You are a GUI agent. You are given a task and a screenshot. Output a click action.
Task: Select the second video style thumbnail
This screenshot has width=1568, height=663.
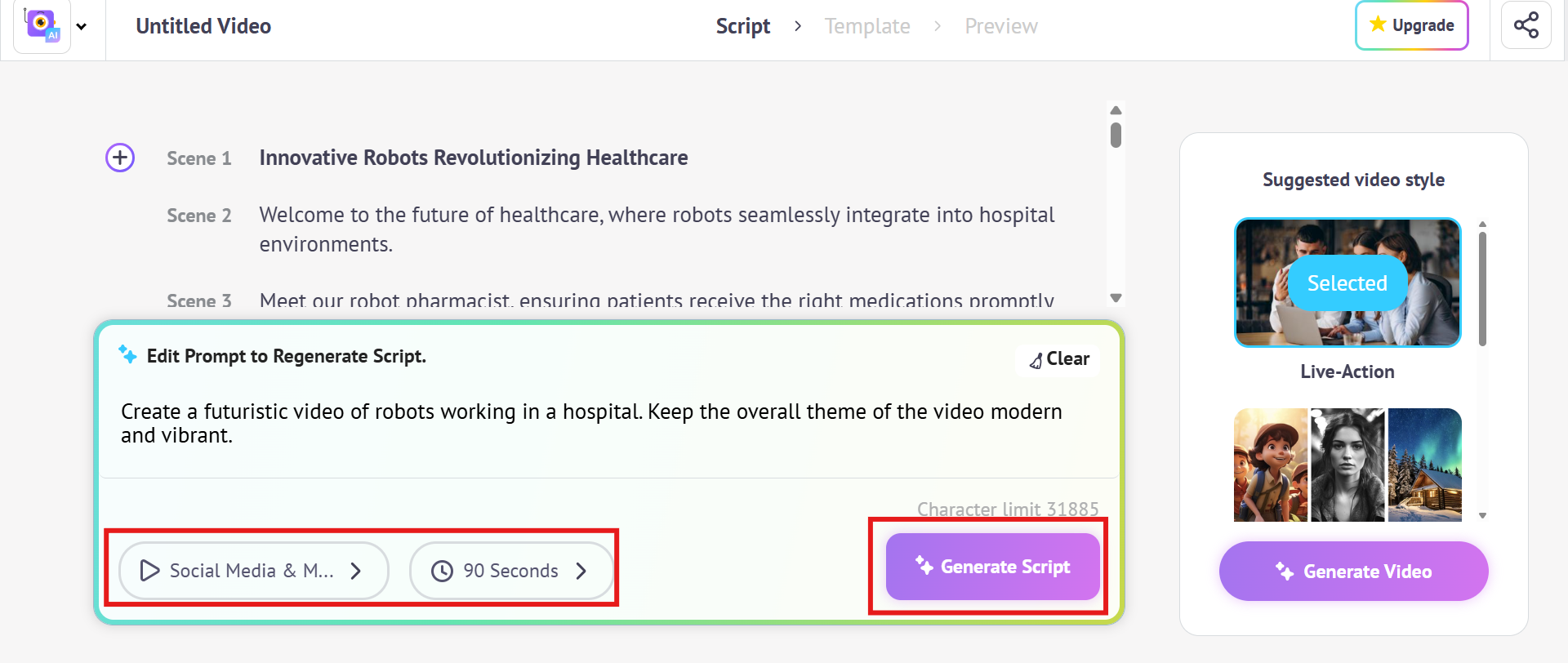coord(1347,465)
